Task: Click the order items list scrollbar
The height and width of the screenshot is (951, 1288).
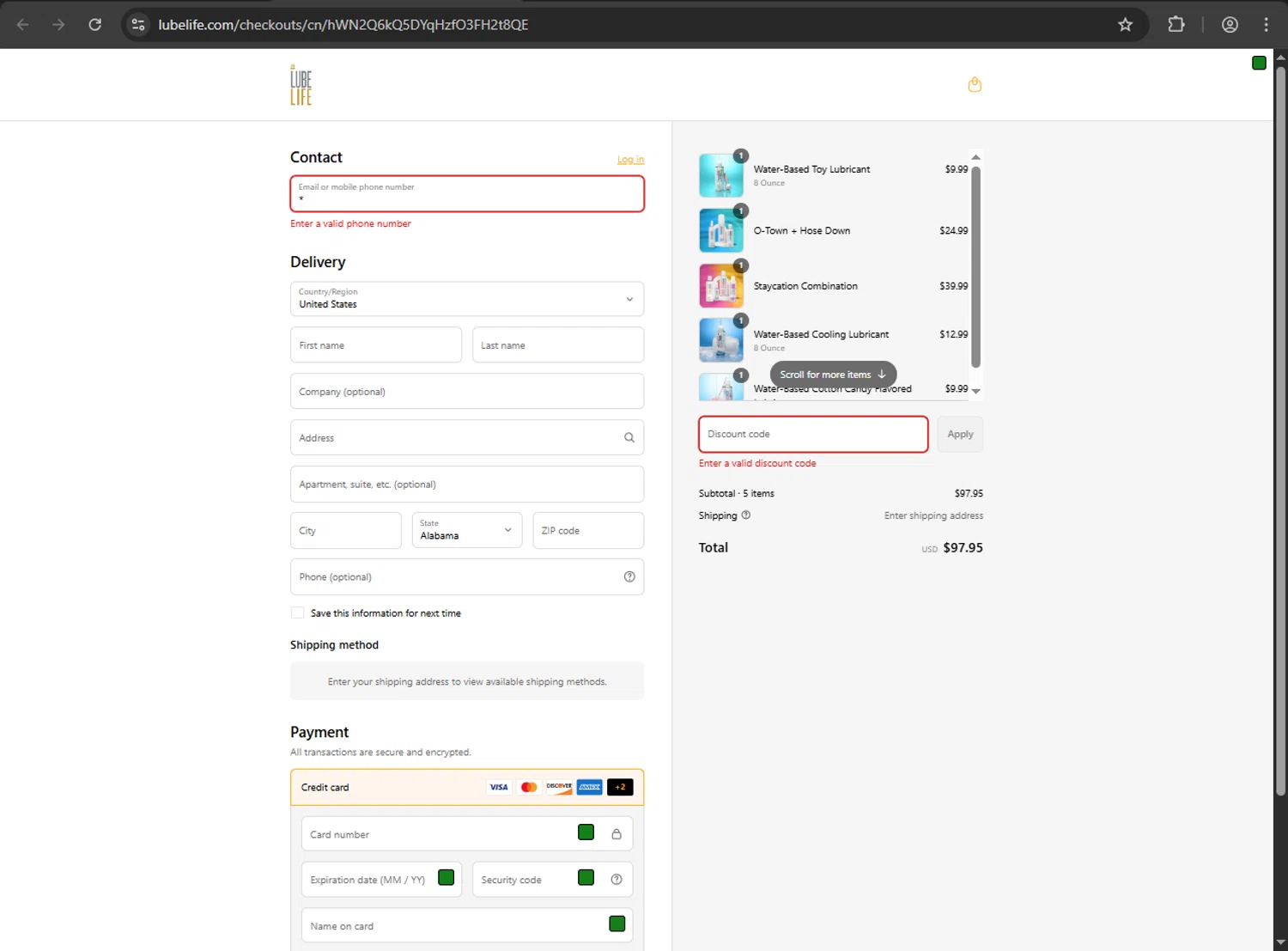Action: [975, 267]
